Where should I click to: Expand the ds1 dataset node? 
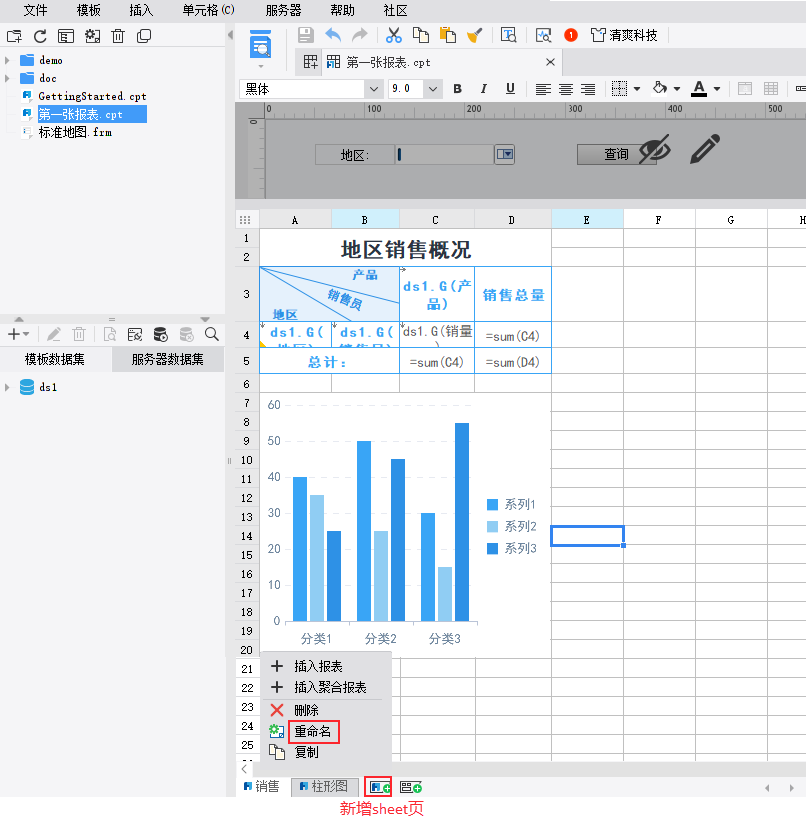(x=7, y=387)
